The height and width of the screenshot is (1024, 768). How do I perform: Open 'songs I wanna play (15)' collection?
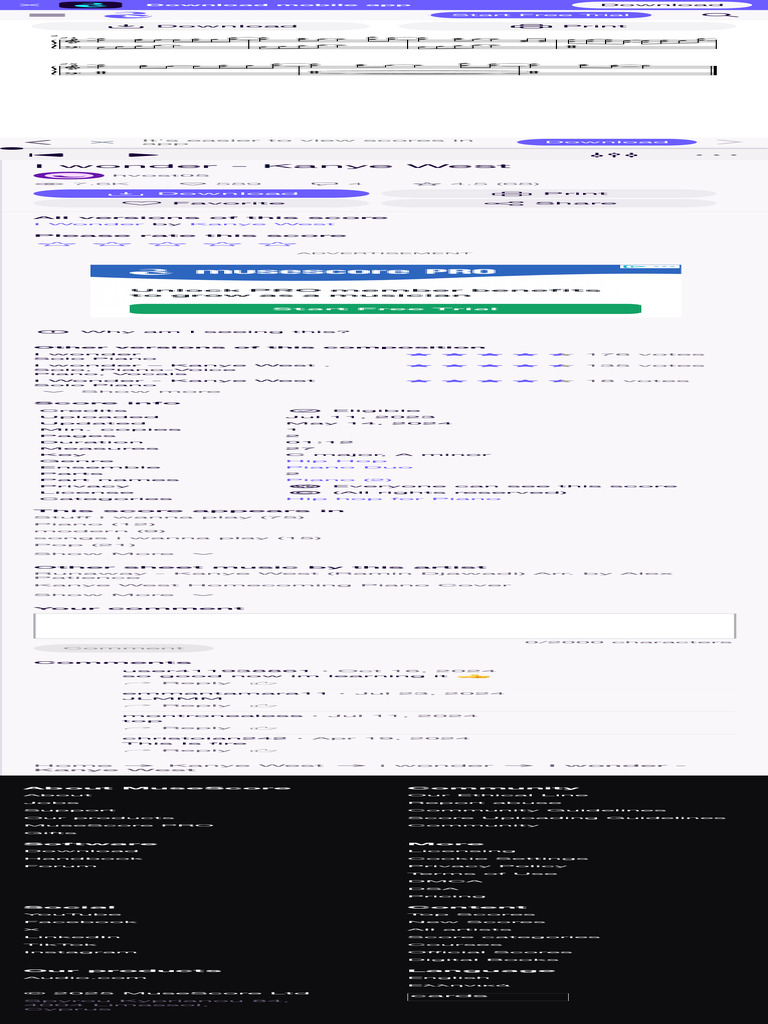(x=177, y=538)
